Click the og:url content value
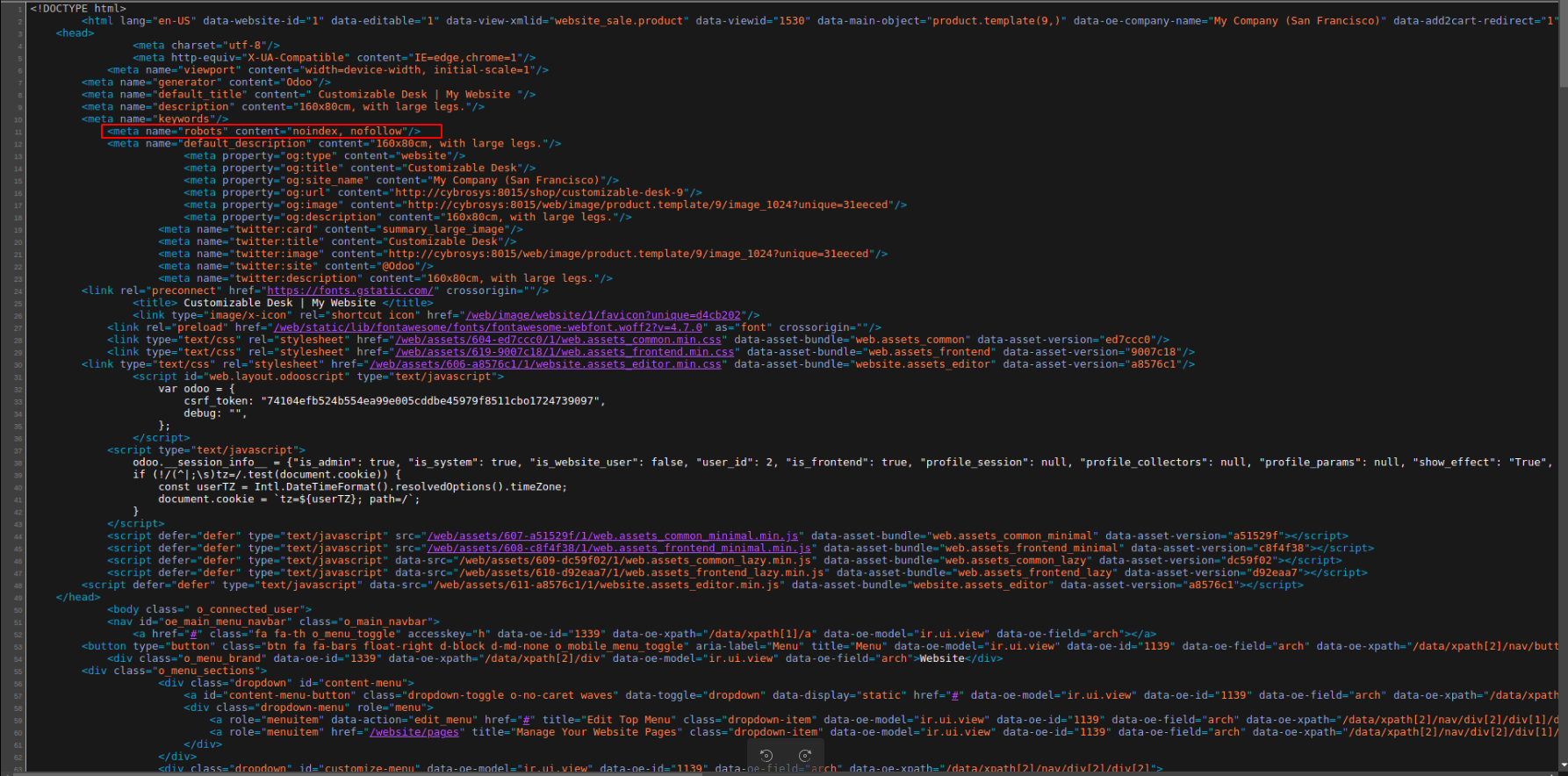Screen dimensions: 1568x776 (x=539, y=193)
